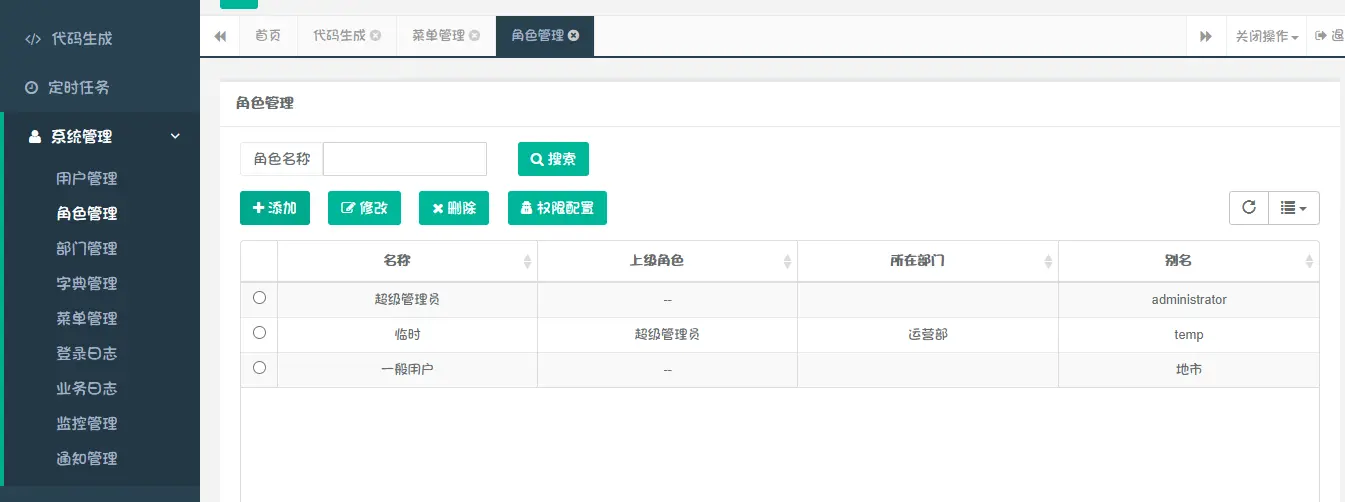The image size is (1345, 502).
Task: Sort by the 别名 column header
Action: [x=1189, y=261]
